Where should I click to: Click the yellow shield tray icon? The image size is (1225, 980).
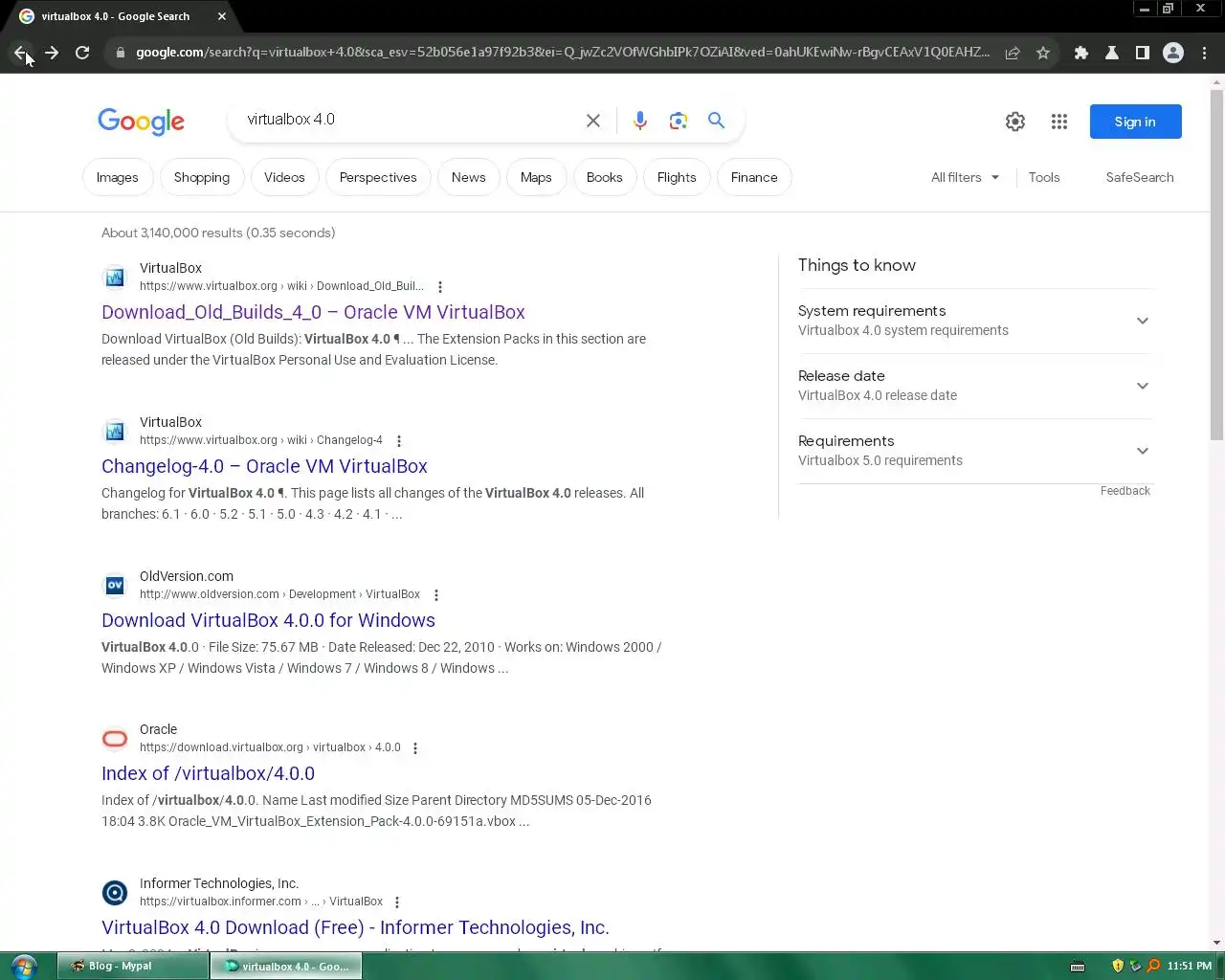(x=1118, y=966)
